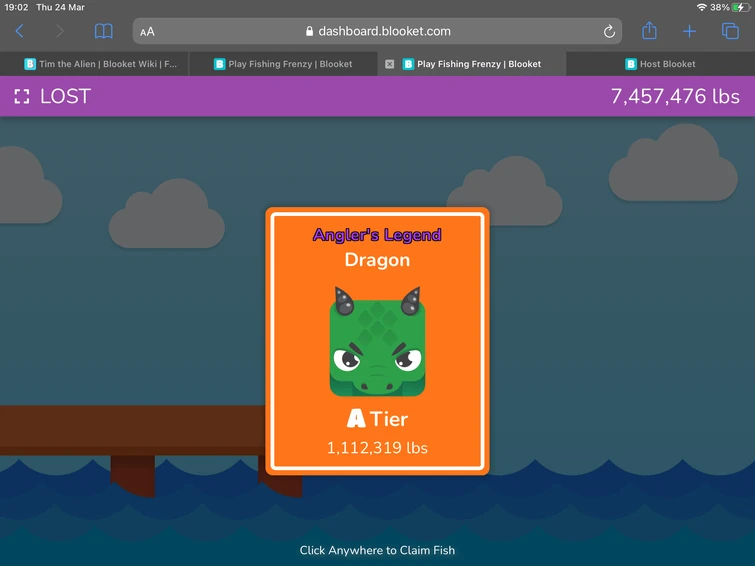Switch to first Play Fishing Frenzy tab

pyautogui.click(x=283, y=64)
